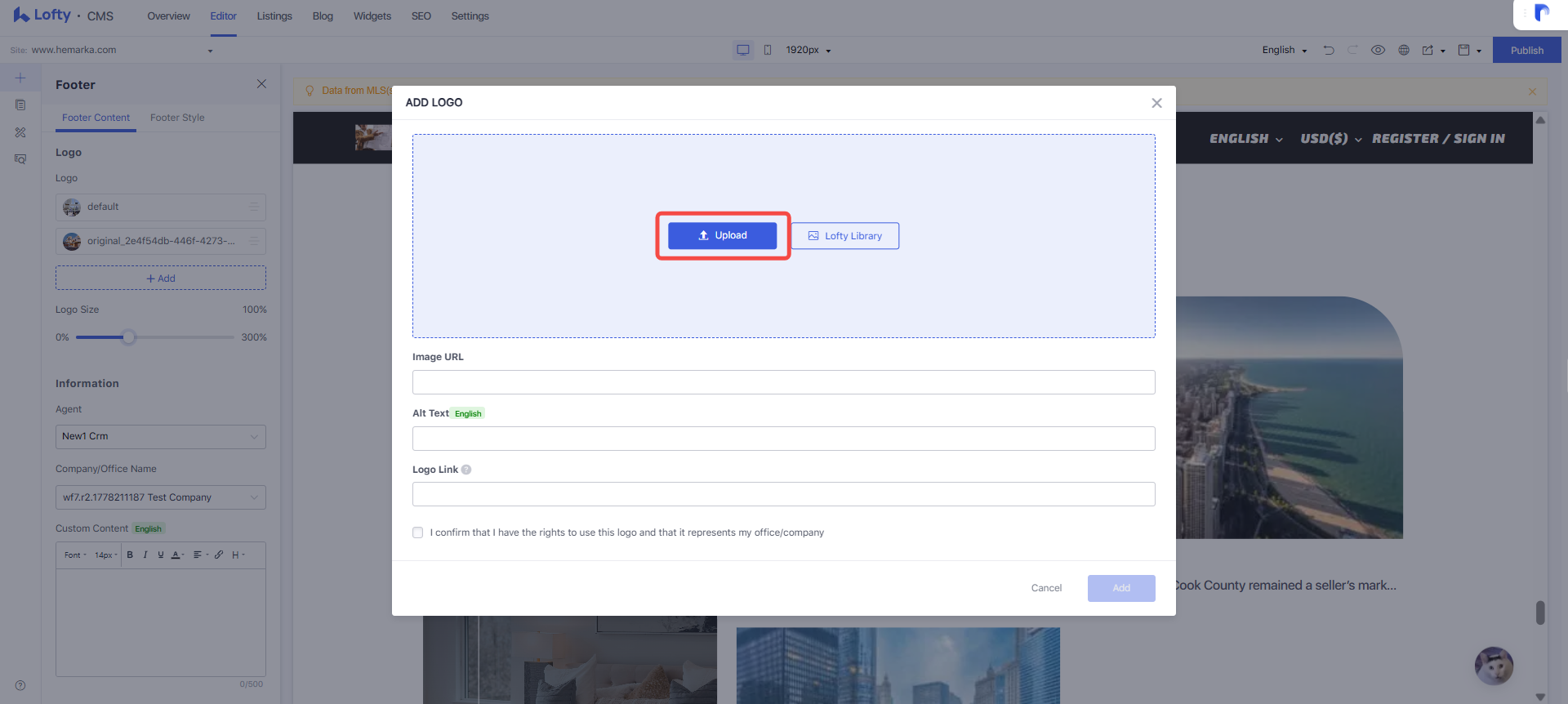
Task: Click Cancel in the Add Logo dialog
Action: pos(1046,588)
